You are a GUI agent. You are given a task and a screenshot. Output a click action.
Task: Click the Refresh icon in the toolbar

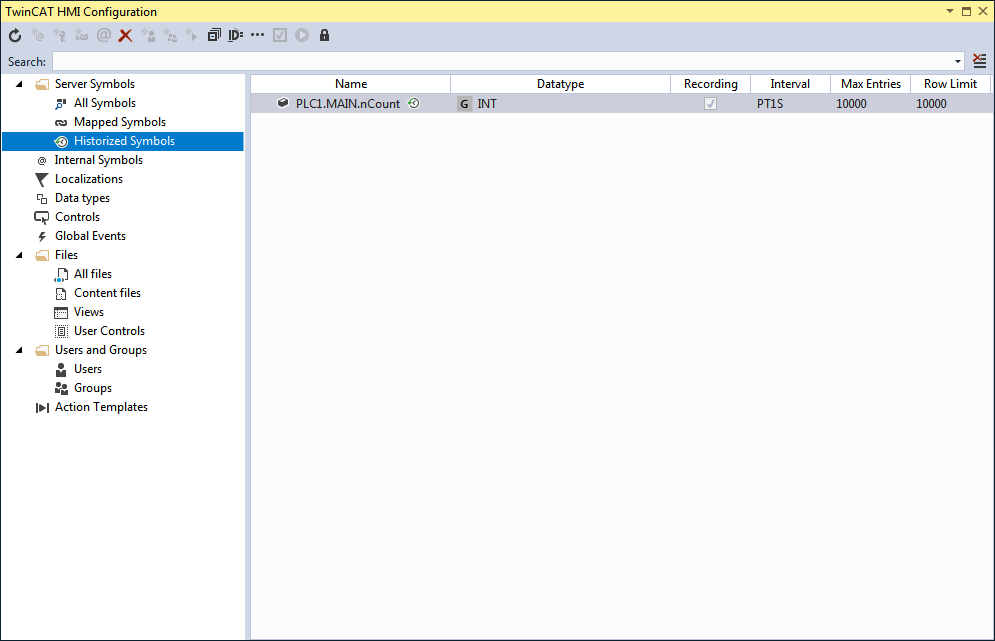tap(15, 36)
